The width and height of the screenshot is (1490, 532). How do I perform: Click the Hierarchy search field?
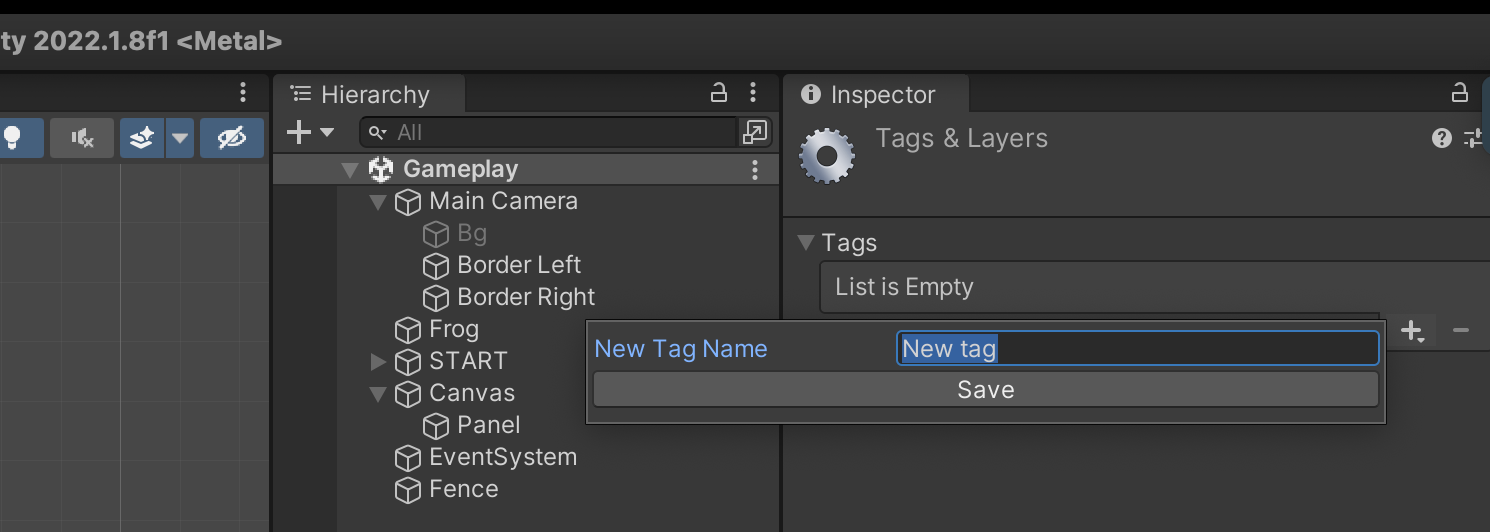(549, 132)
